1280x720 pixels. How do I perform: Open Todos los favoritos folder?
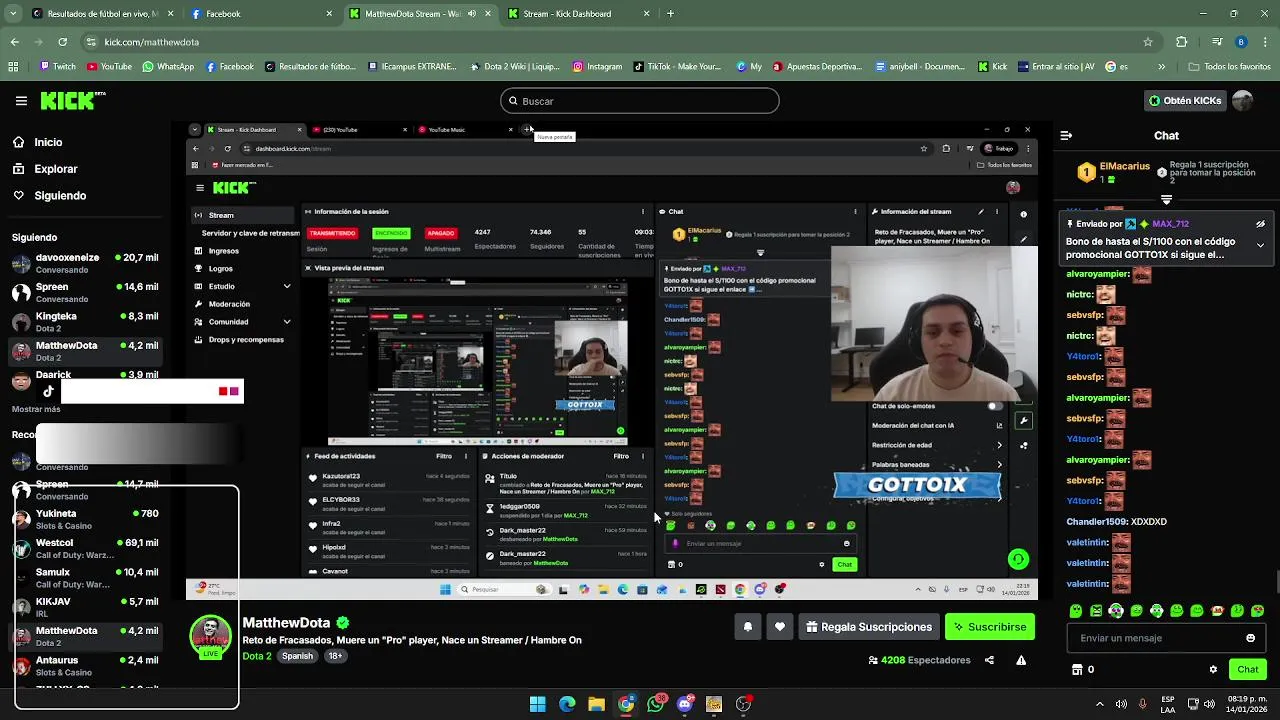tap(1230, 67)
